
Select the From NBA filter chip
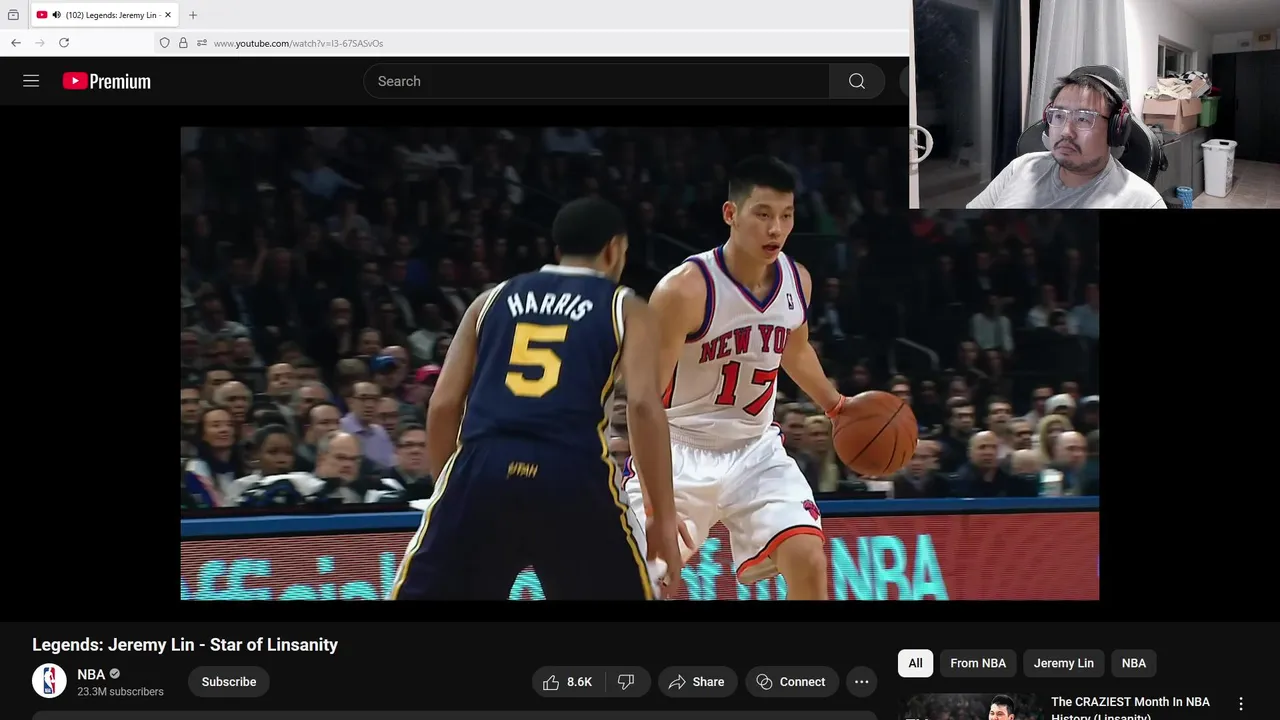[x=978, y=663]
